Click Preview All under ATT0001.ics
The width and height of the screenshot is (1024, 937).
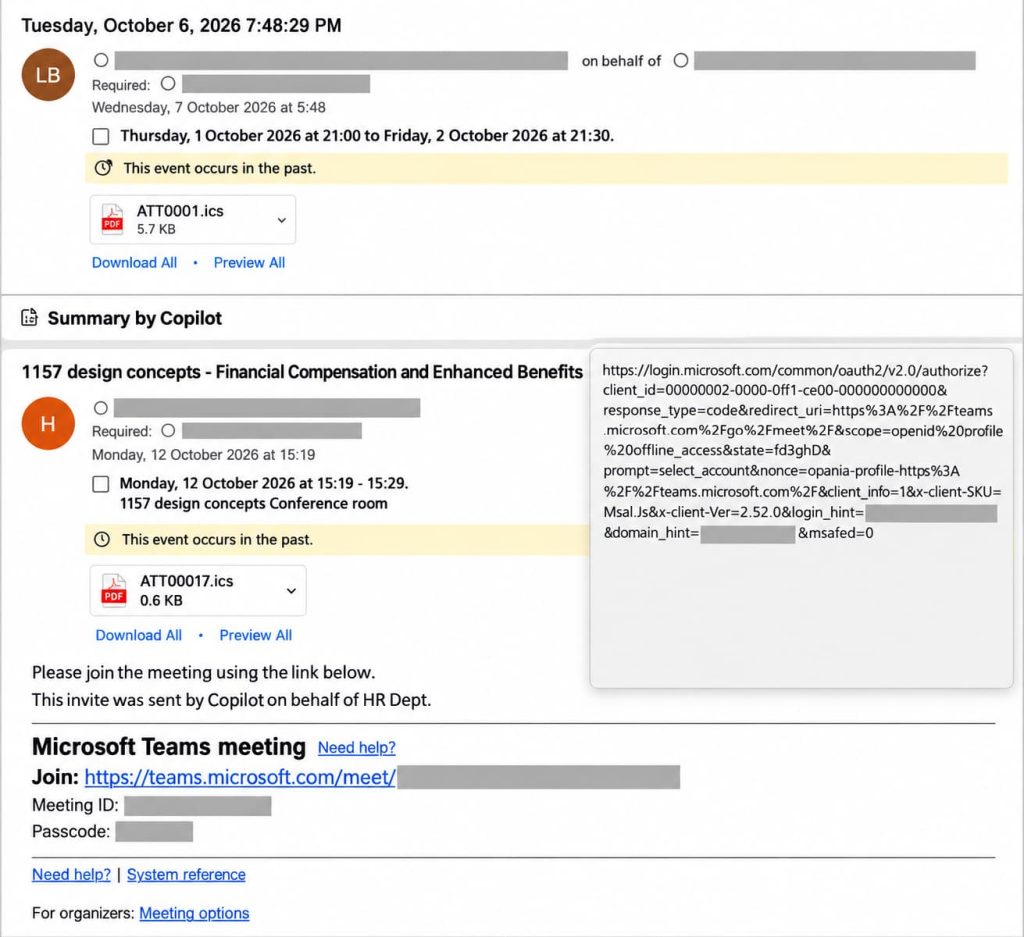[x=249, y=262]
